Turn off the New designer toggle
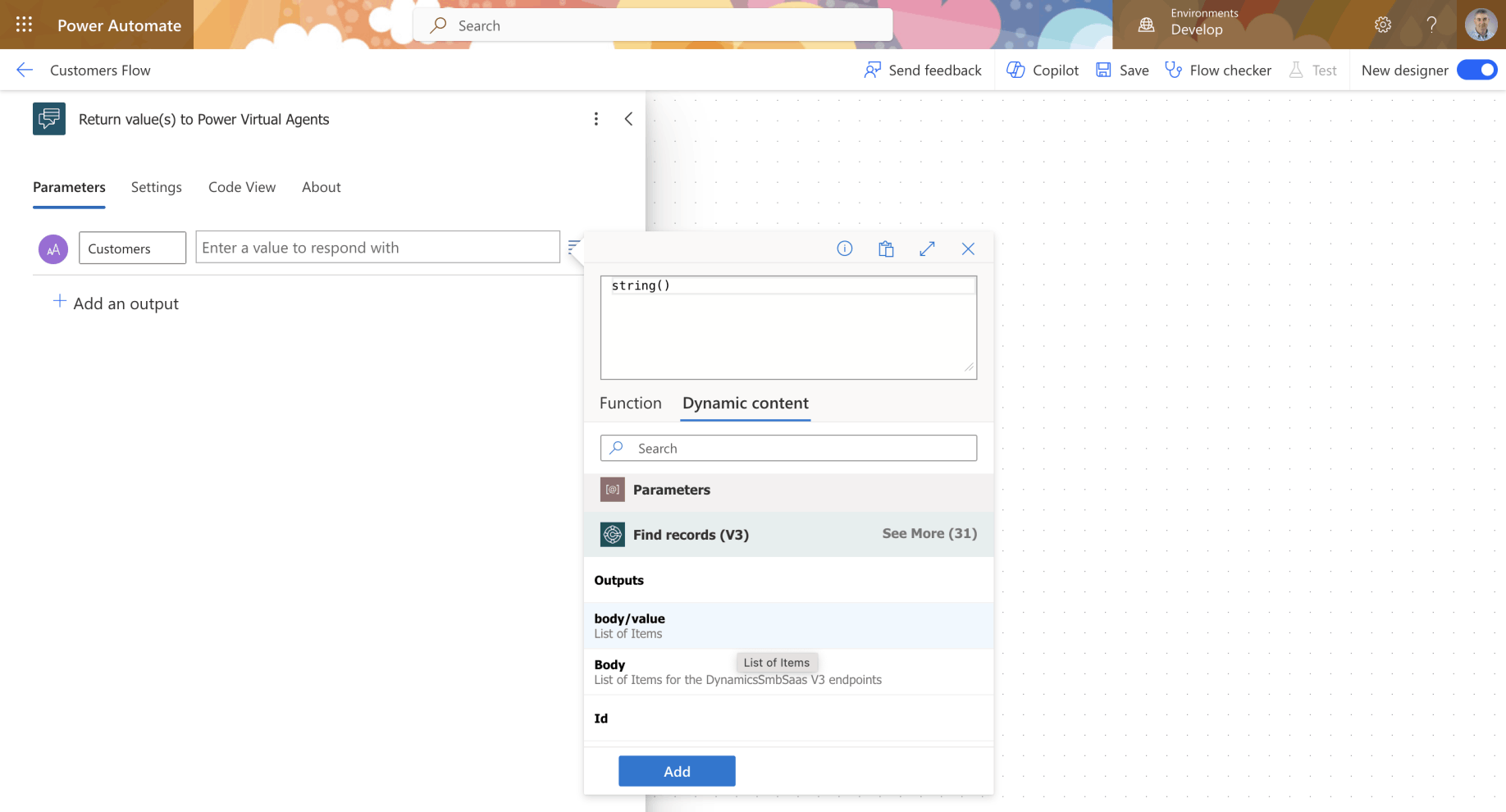Viewport: 1506px width, 812px height. pyautogui.click(x=1477, y=70)
